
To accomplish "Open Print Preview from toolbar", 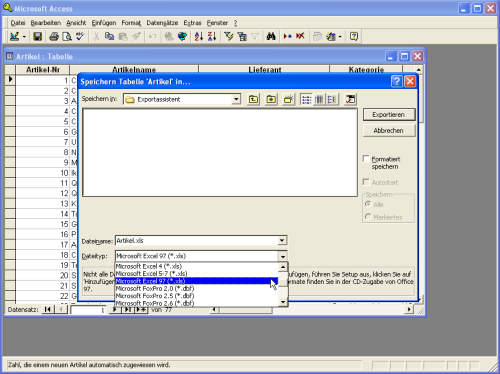I will [67, 36].
